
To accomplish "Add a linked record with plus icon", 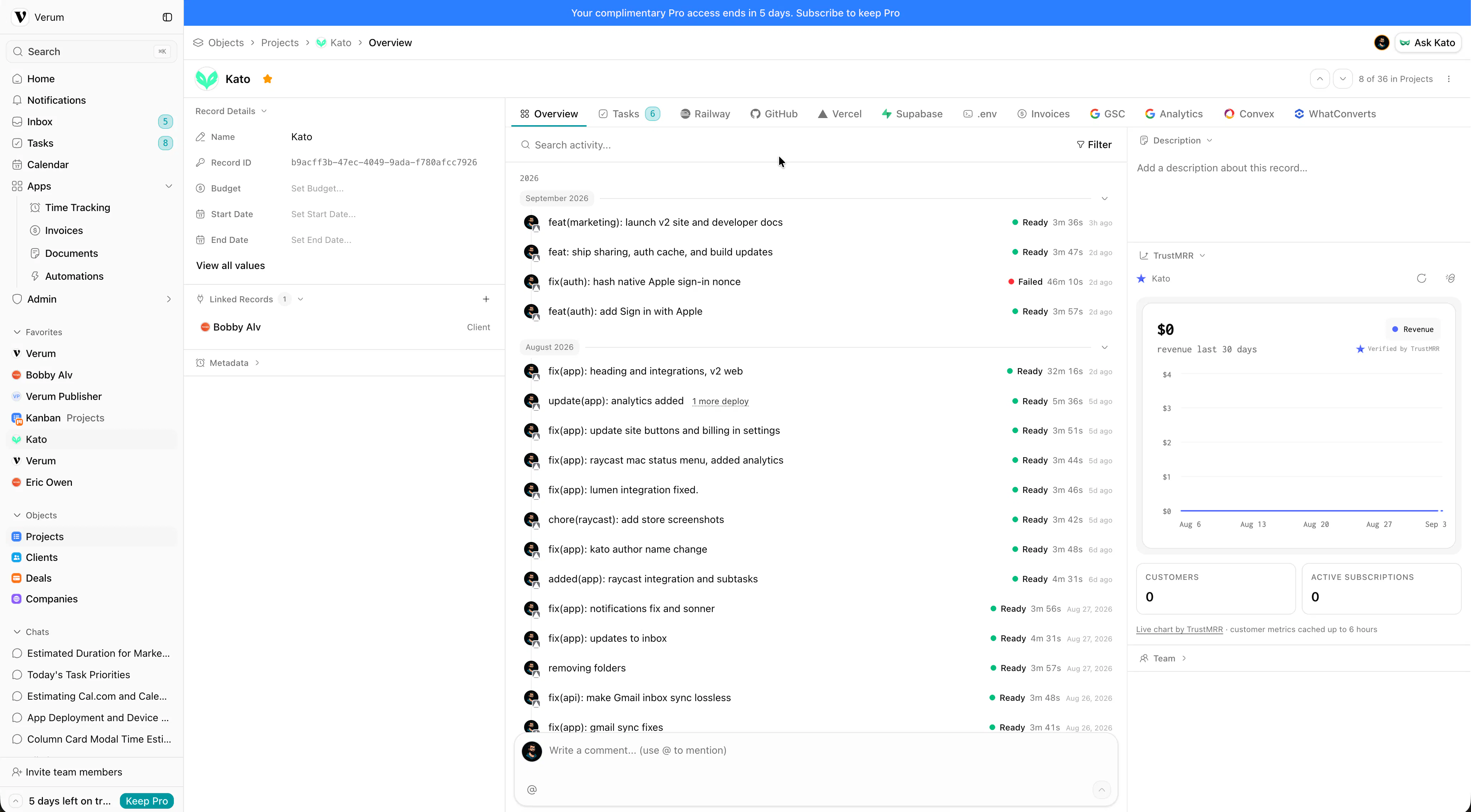I will click(x=486, y=299).
